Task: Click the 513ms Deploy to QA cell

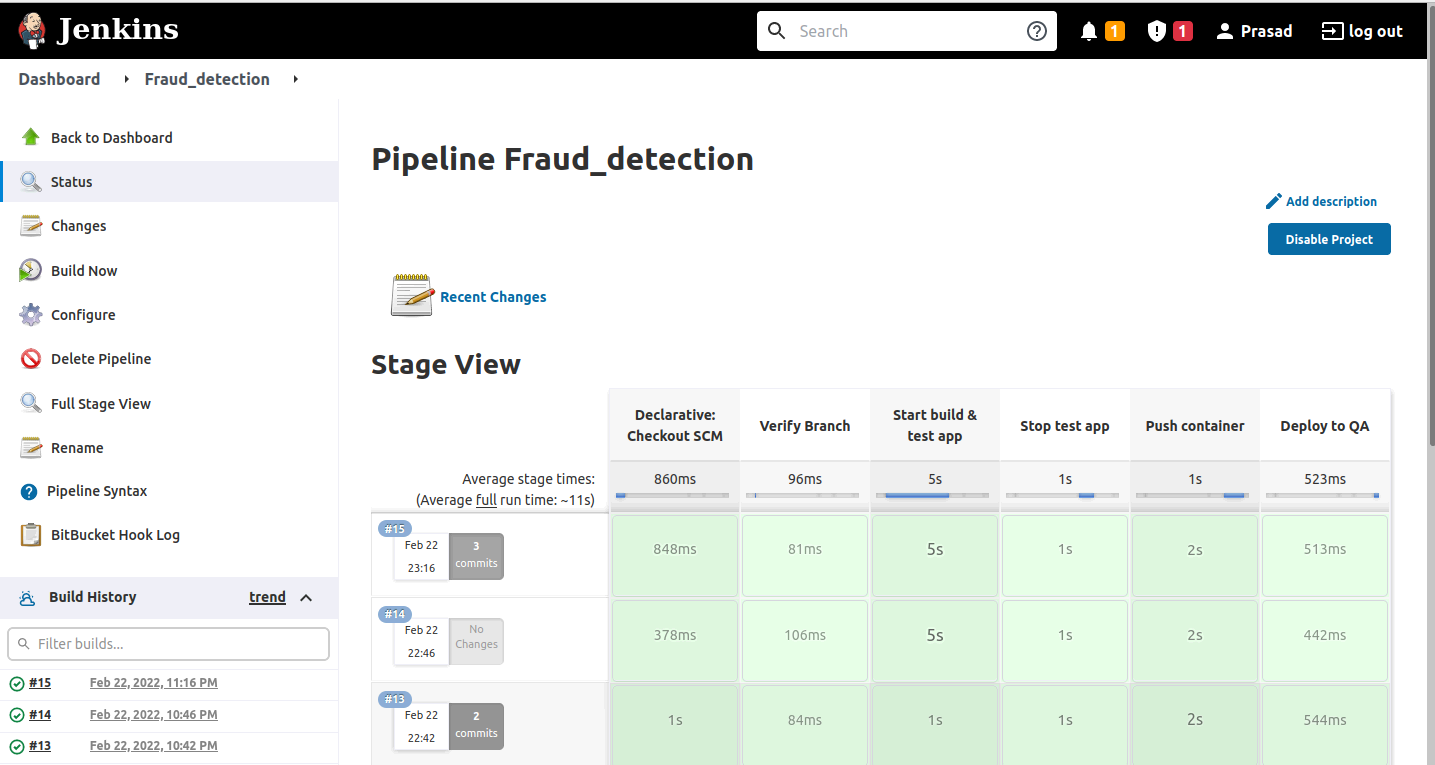Action: pos(1325,555)
